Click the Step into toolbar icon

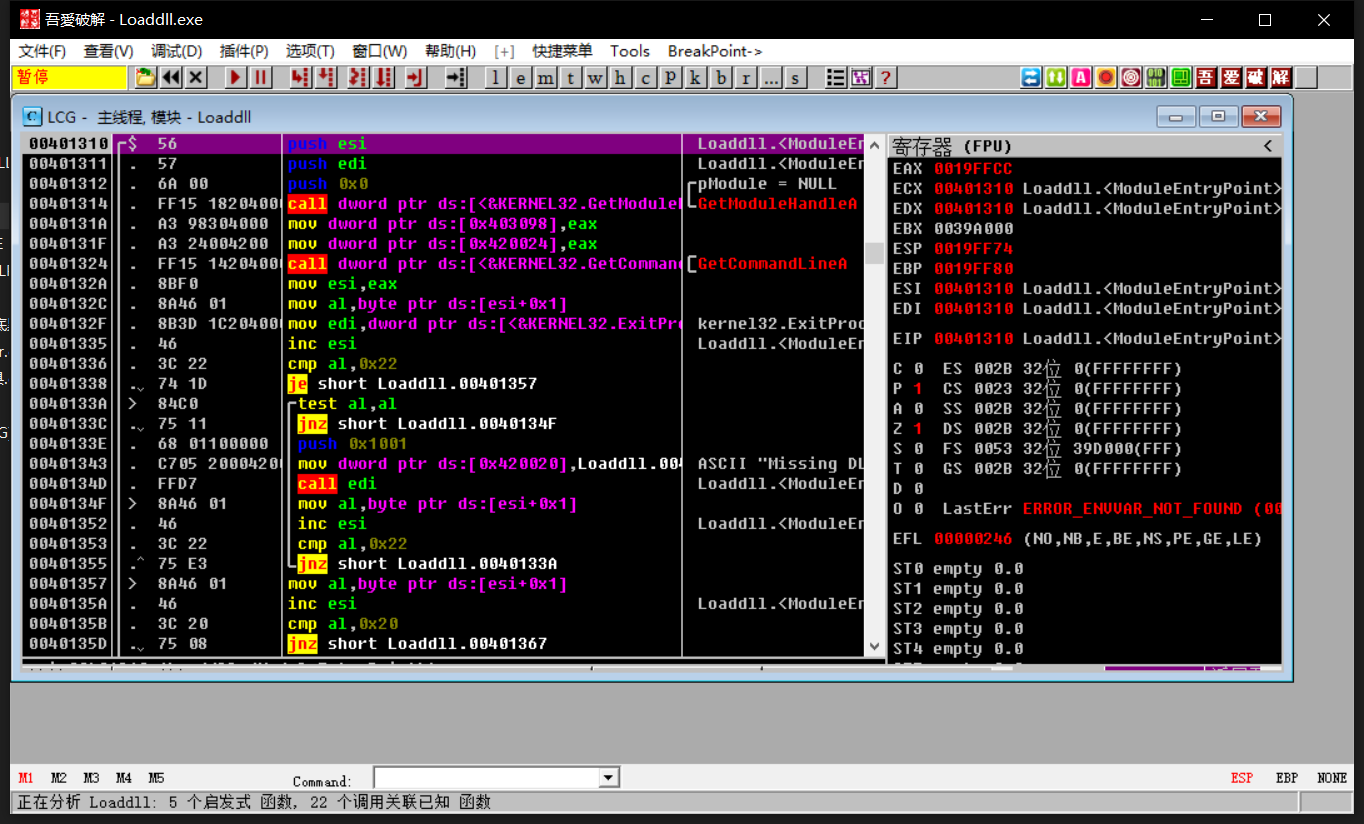300,77
